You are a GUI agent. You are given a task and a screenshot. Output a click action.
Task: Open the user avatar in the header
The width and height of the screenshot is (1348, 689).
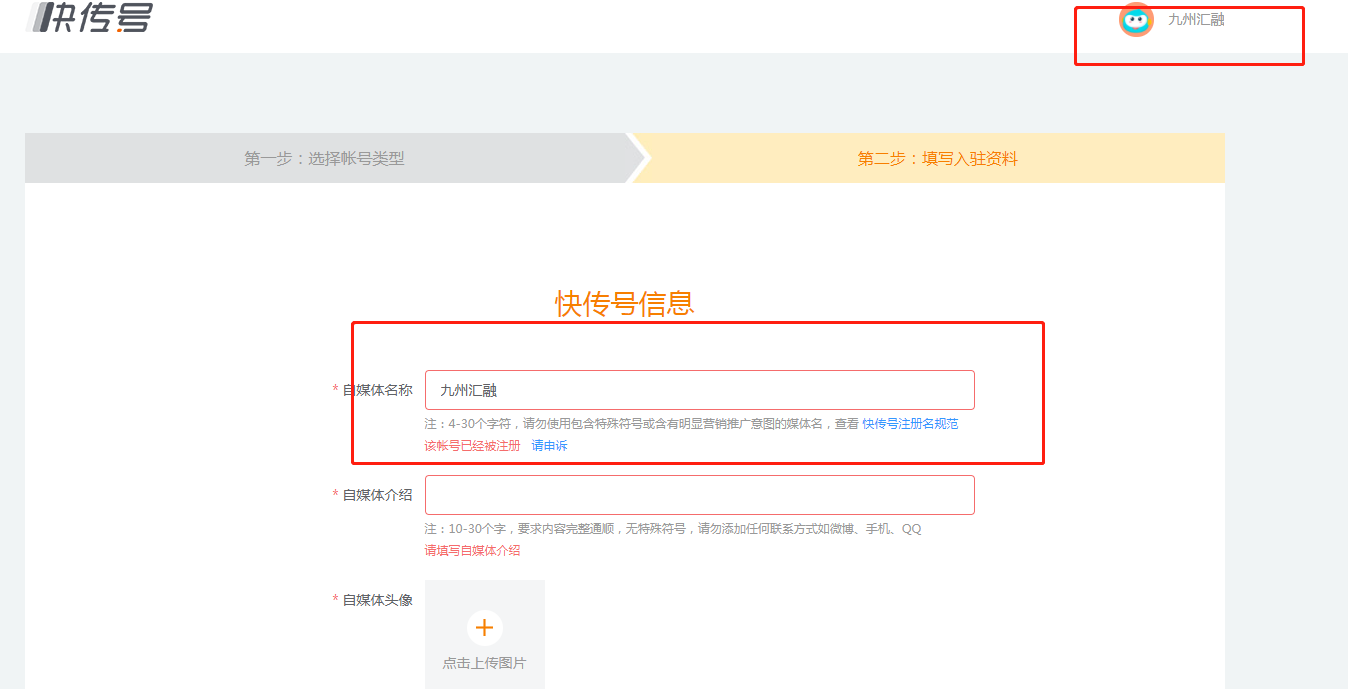pos(1136,20)
